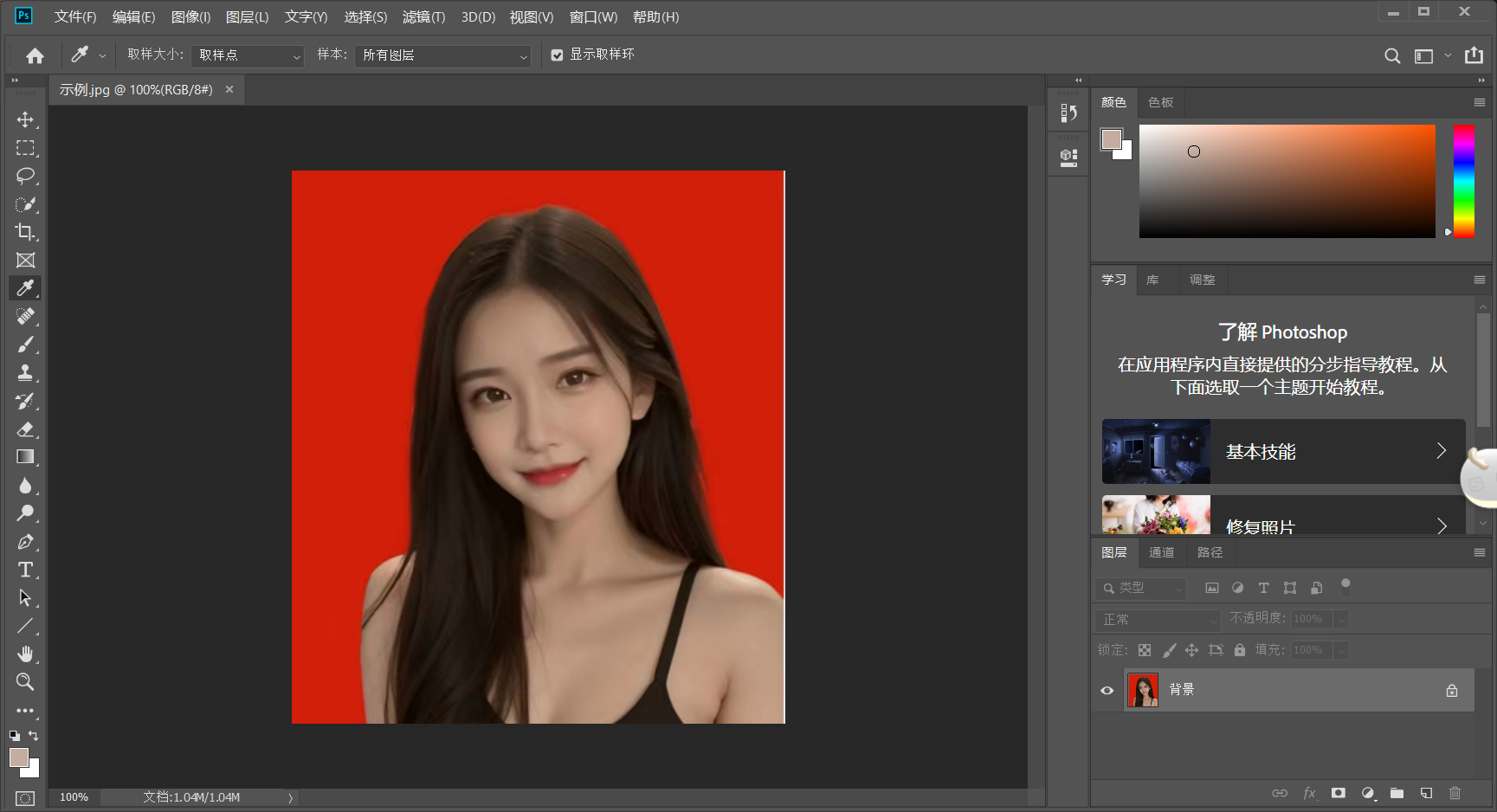Open the tool preset picker arrow

click(x=102, y=55)
